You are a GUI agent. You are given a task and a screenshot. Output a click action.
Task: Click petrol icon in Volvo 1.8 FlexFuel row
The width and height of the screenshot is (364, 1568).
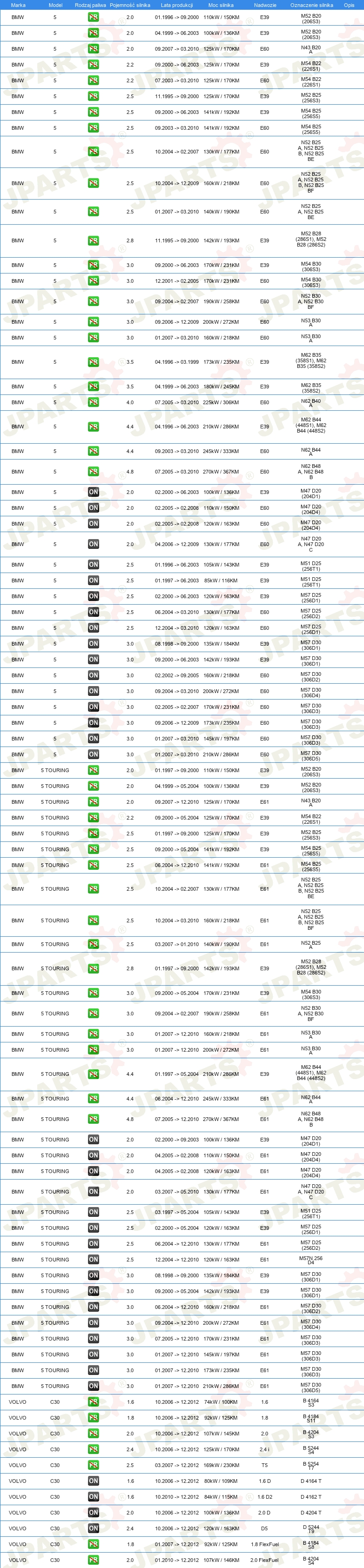pyautogui.click(x=93, y=1544)
